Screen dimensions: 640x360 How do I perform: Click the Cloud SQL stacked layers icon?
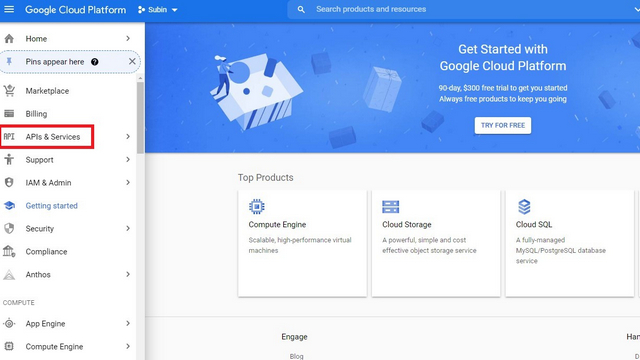click(x=524, y=207)
